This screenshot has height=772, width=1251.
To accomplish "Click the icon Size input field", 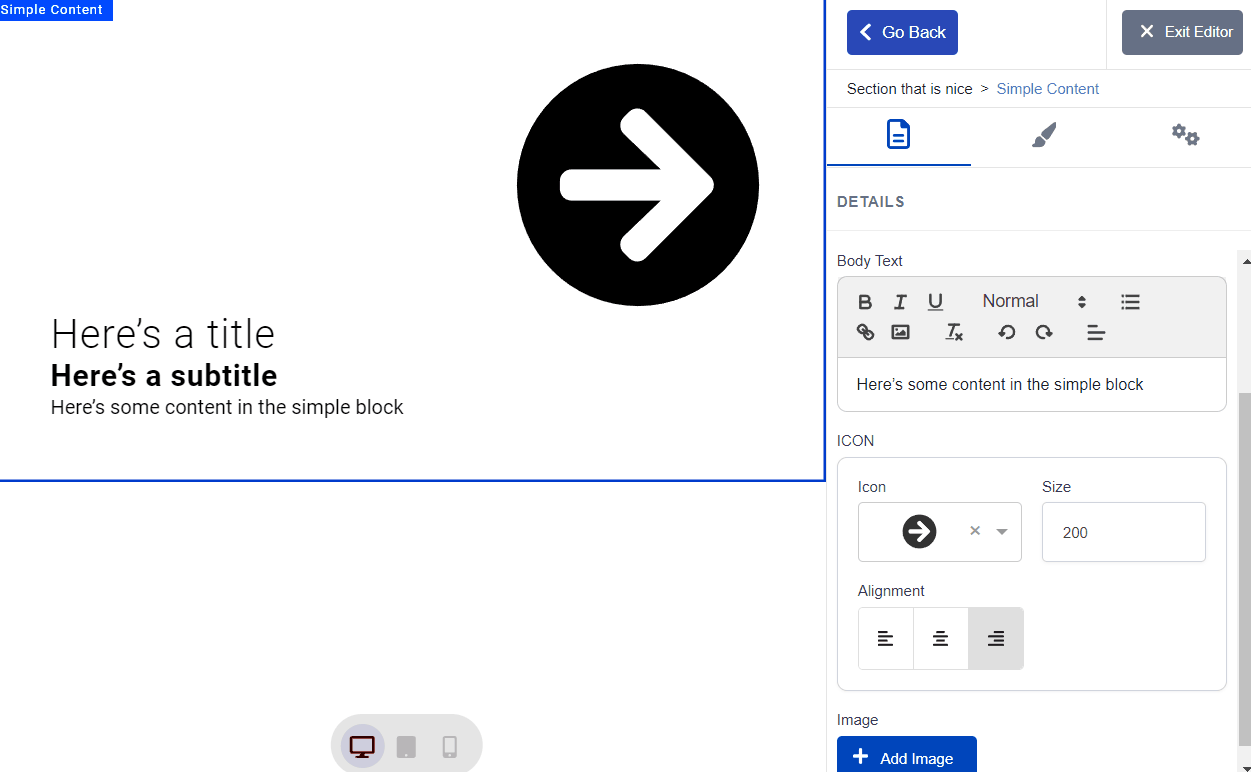I will (x=1123, y=532).
